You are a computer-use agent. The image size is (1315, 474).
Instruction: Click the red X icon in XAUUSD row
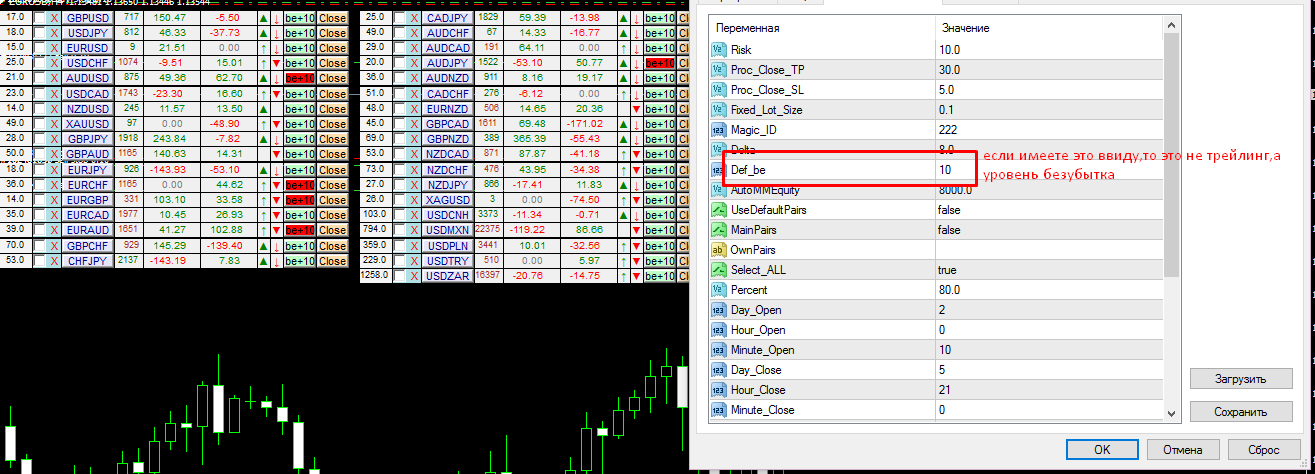(x=52, y=123)
